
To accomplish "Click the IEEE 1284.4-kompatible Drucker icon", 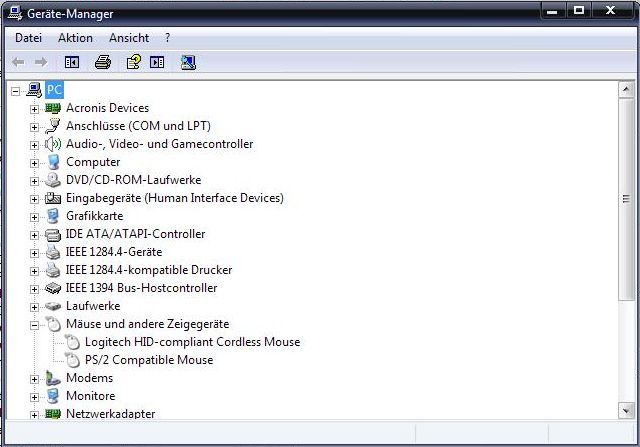I will (53, 270).
